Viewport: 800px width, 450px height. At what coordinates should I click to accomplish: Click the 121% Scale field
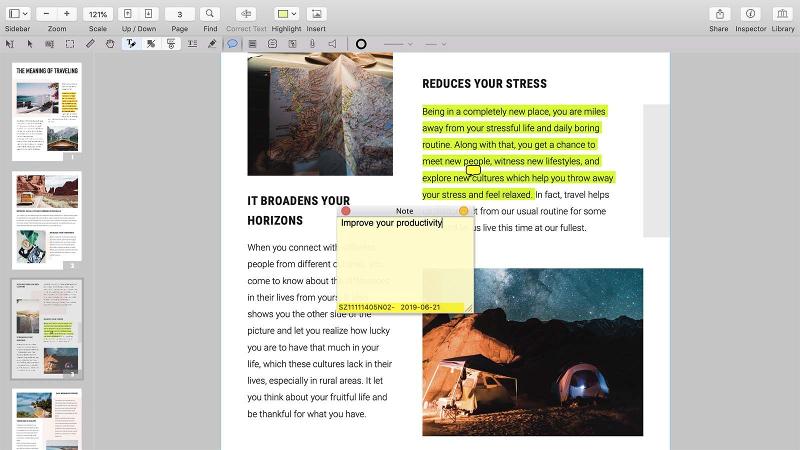tap(97, 14)
